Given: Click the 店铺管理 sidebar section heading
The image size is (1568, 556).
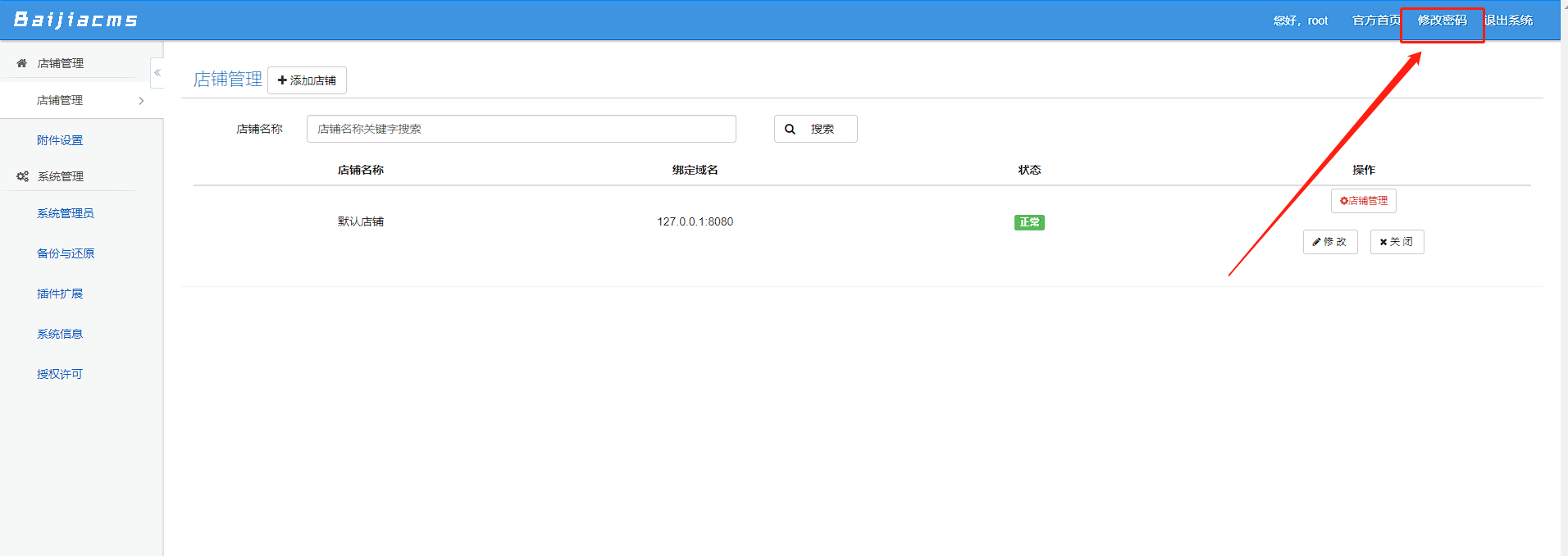Looking at the screenshot, I should click(x=61, y=63).
